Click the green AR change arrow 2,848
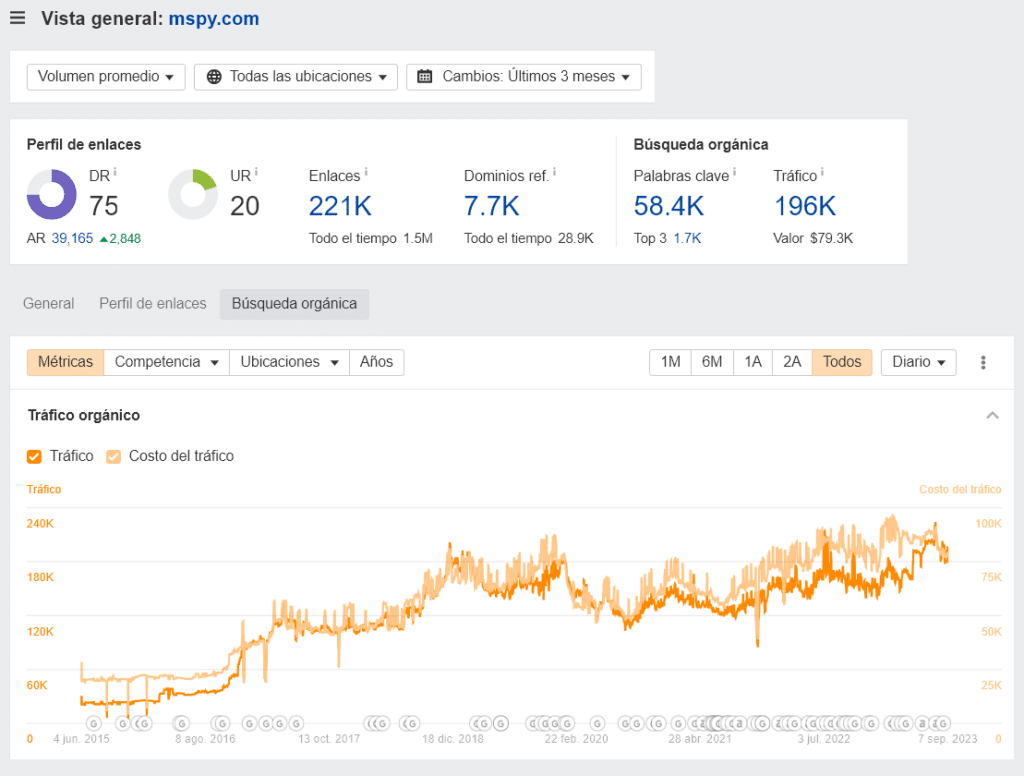This screenshot has width=1024, height=776. tap(120, 238)
